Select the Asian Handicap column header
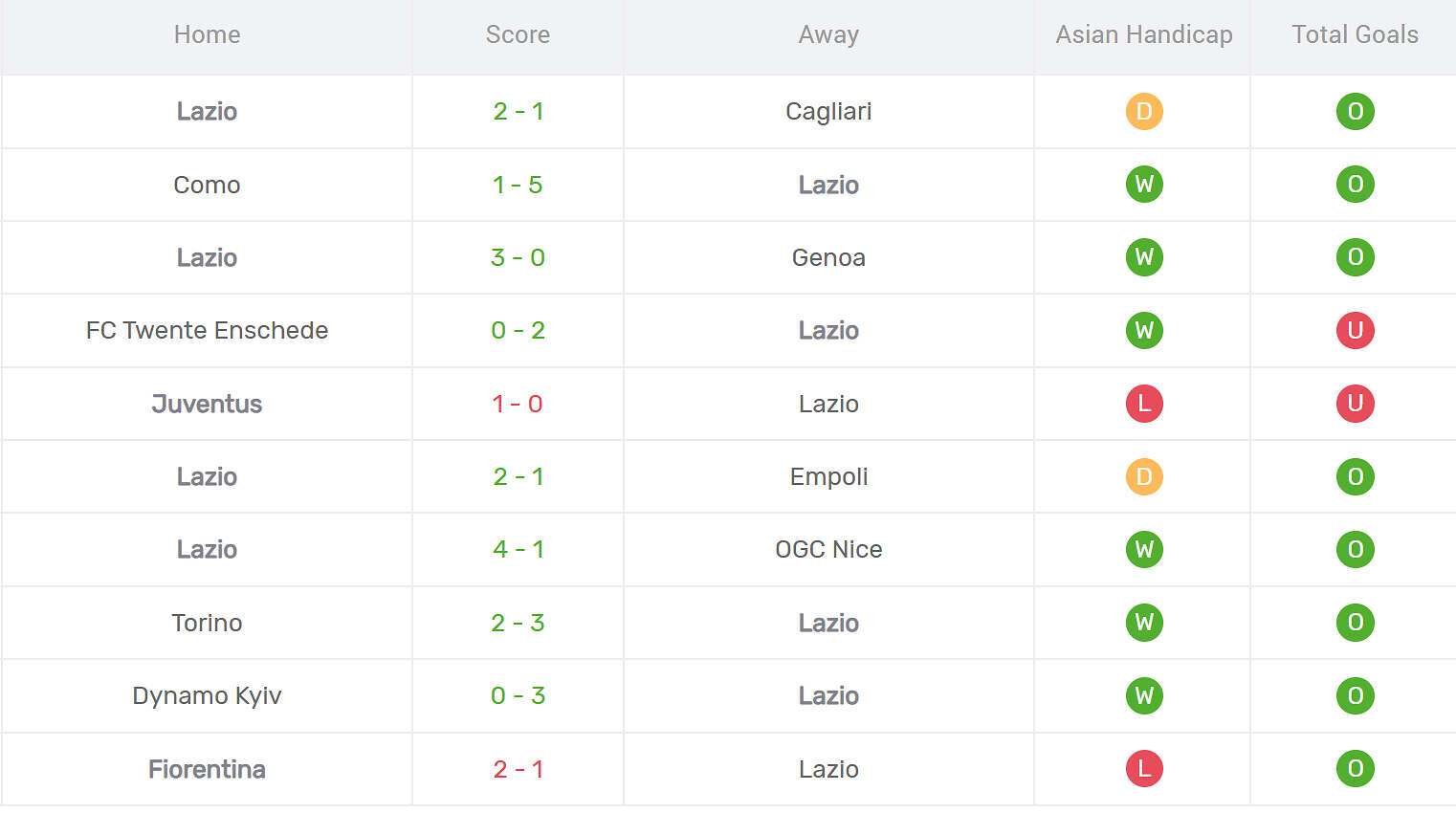Image resolution: width=1456 pixels, height=813 pixels. pyautogui.click(x=1144, y=34)
